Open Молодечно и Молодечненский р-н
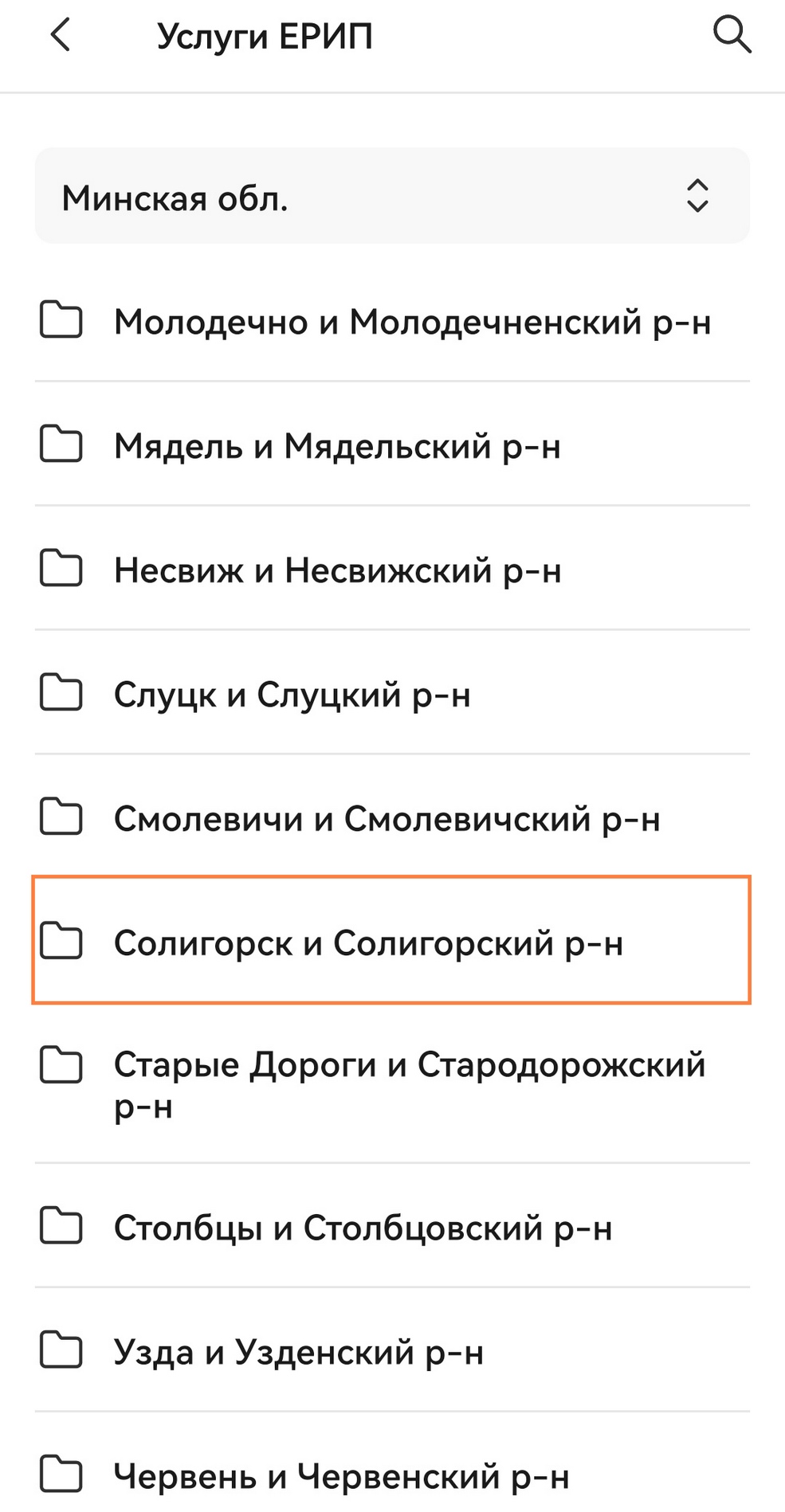 (412, 322)
